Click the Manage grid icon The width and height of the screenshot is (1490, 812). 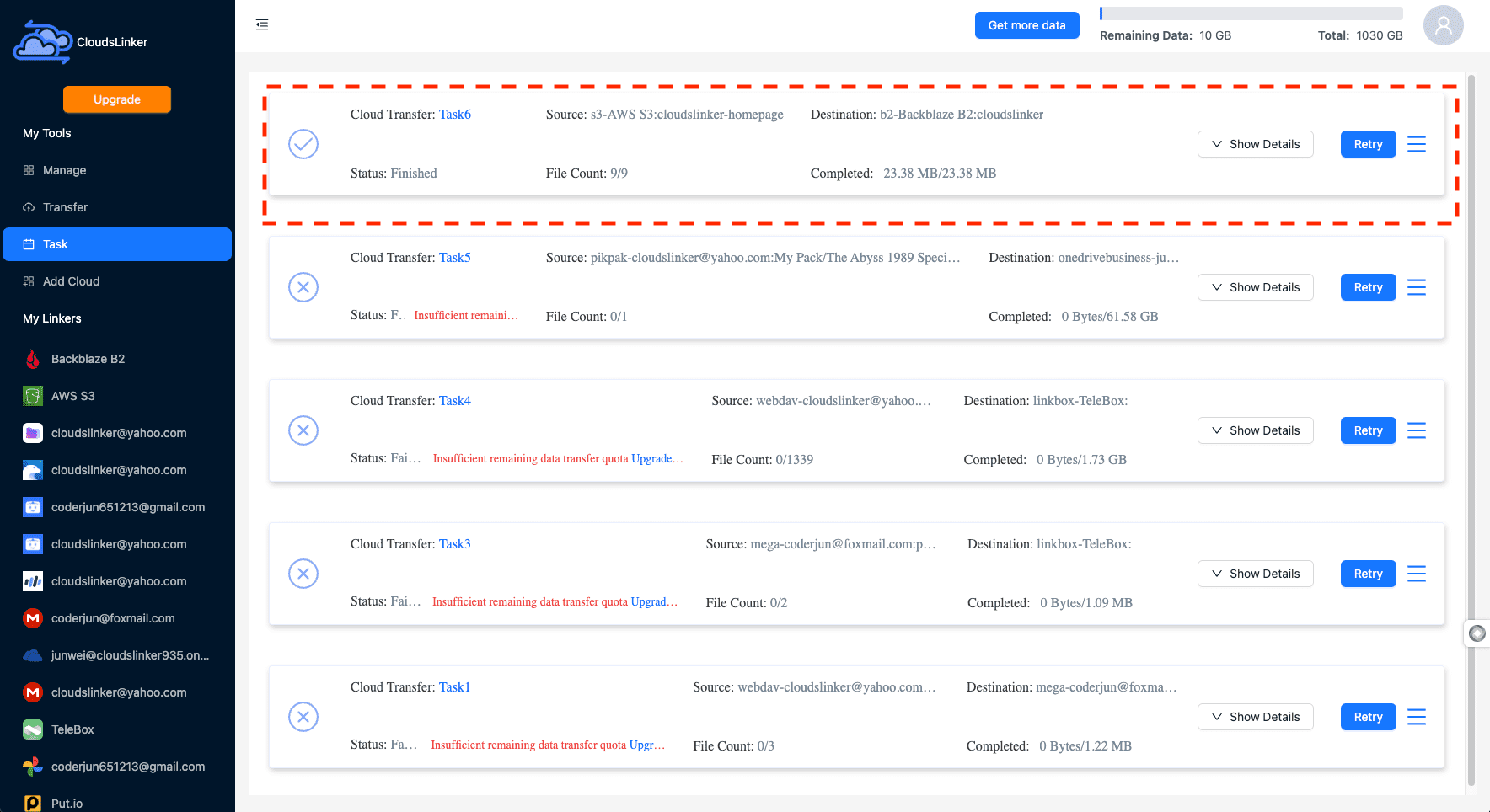click(29, 170)
